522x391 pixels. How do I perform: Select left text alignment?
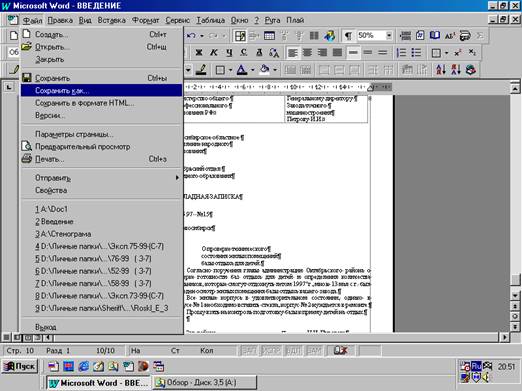point(292,53)
